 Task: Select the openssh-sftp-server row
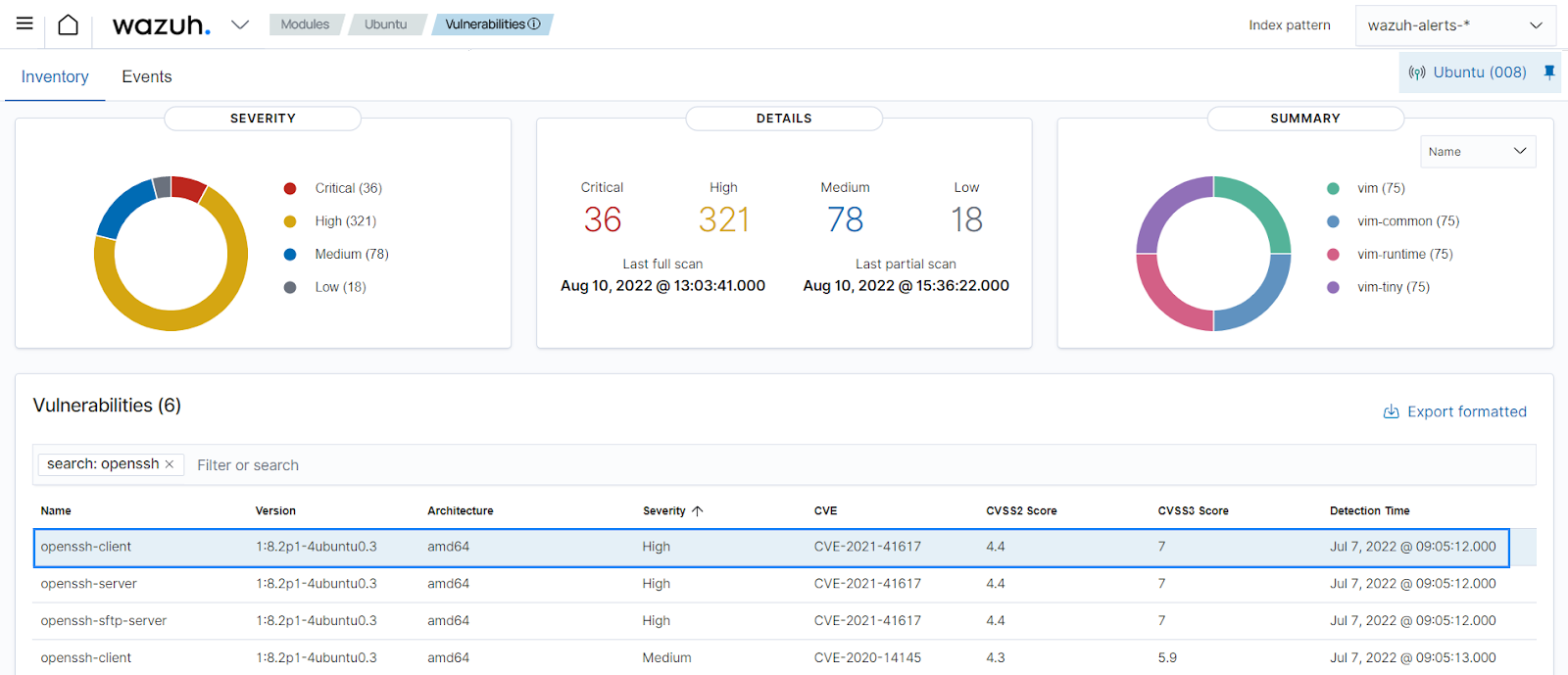coord(784,621)
